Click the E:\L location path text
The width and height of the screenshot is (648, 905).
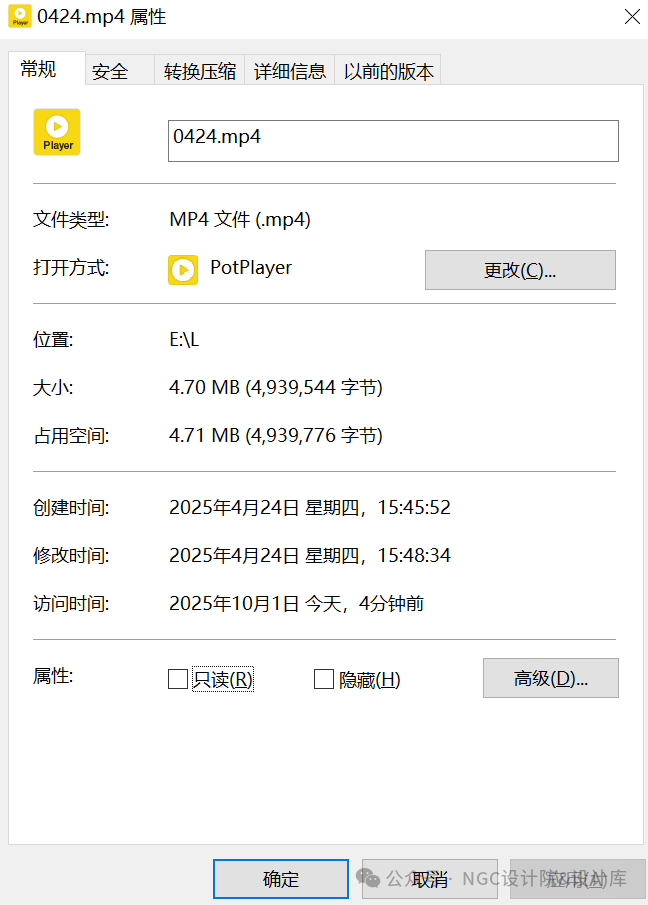coord(184,340)
